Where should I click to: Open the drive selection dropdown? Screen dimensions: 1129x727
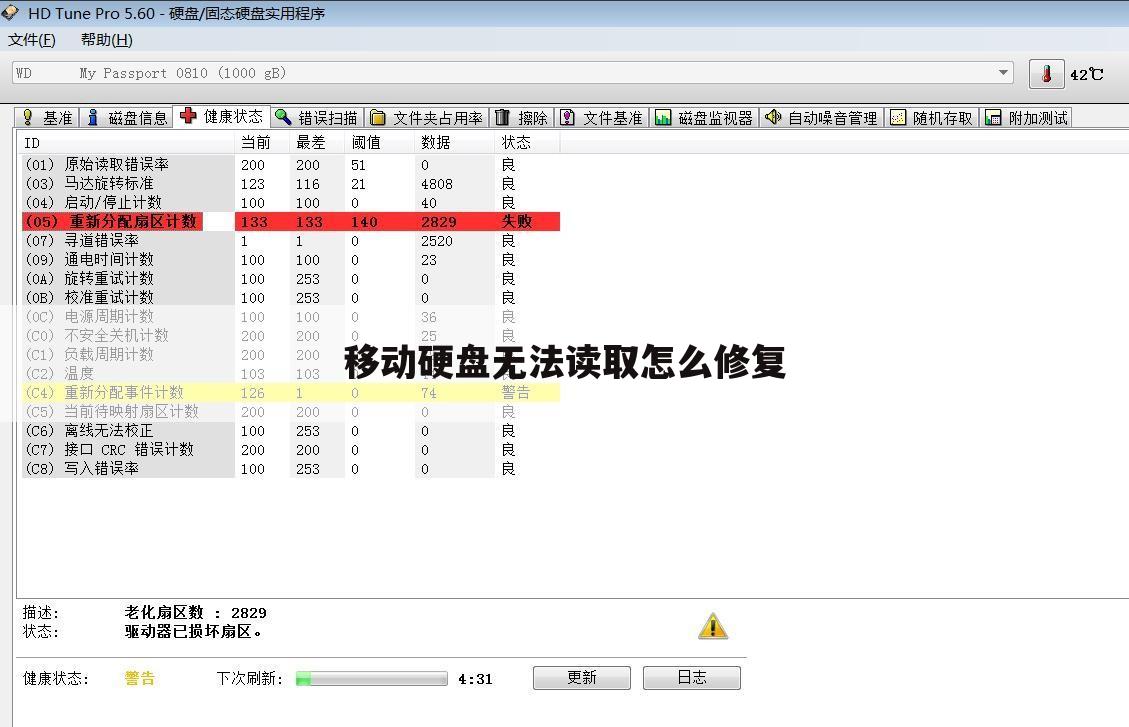tap(1003, 72)
